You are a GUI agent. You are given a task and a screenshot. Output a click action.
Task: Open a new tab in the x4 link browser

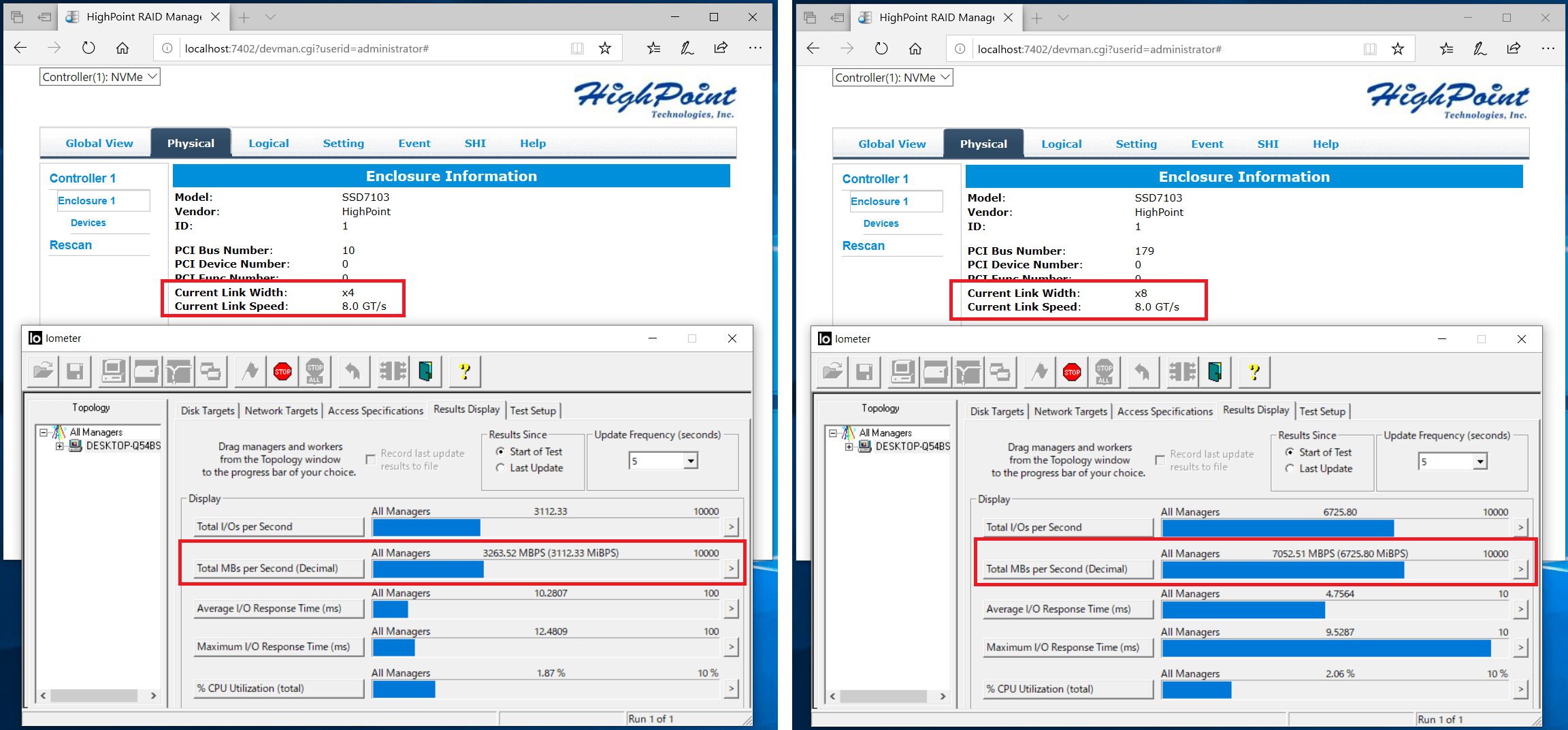pyautogui.click(x=244, y=17)
